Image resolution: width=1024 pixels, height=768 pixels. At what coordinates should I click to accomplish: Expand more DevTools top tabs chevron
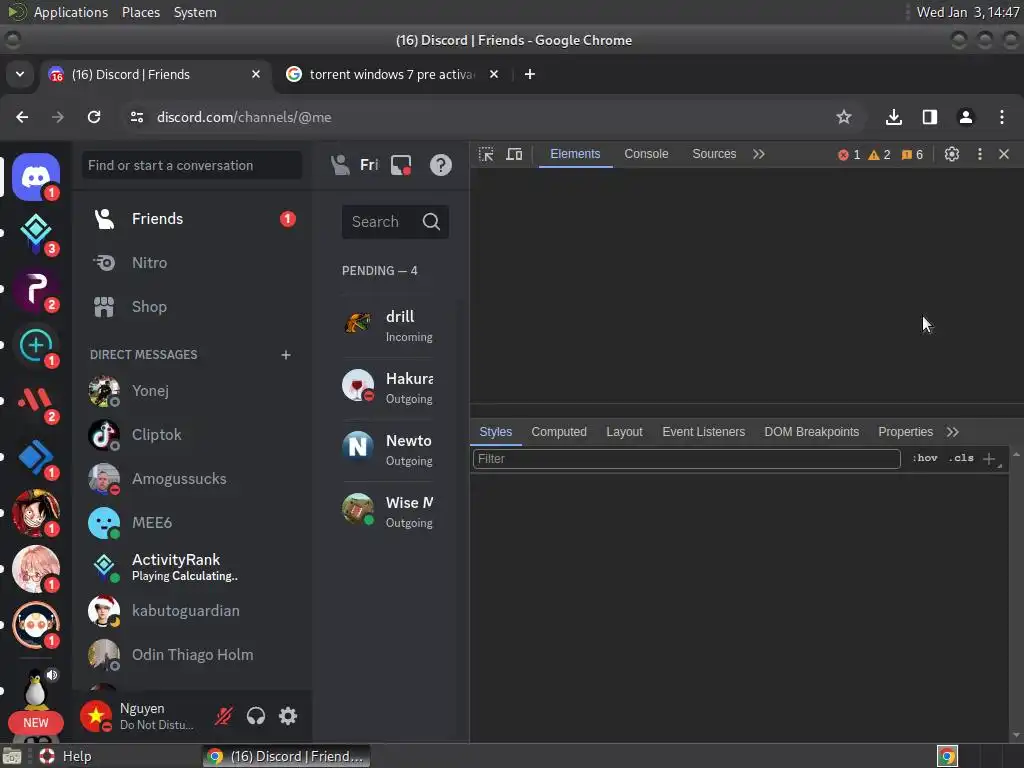tap(758, 154)
